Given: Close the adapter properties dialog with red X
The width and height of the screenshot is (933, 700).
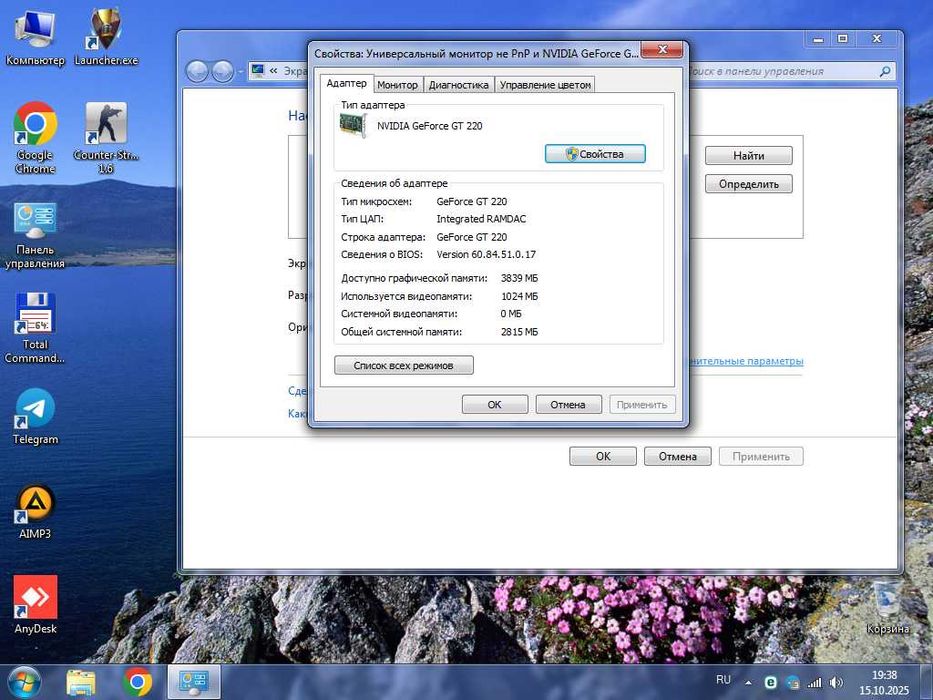Looking at the screenshot, I should pyautogui.click(x=662, y=49).
